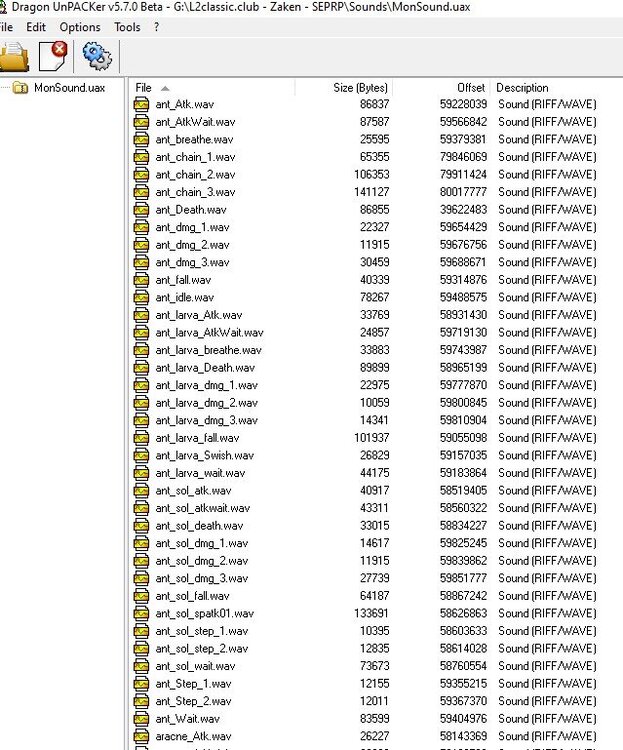Open the Options gear toolbar icon
The height and width of the screenshot is (750, 623).
click(x=96, y=56)
